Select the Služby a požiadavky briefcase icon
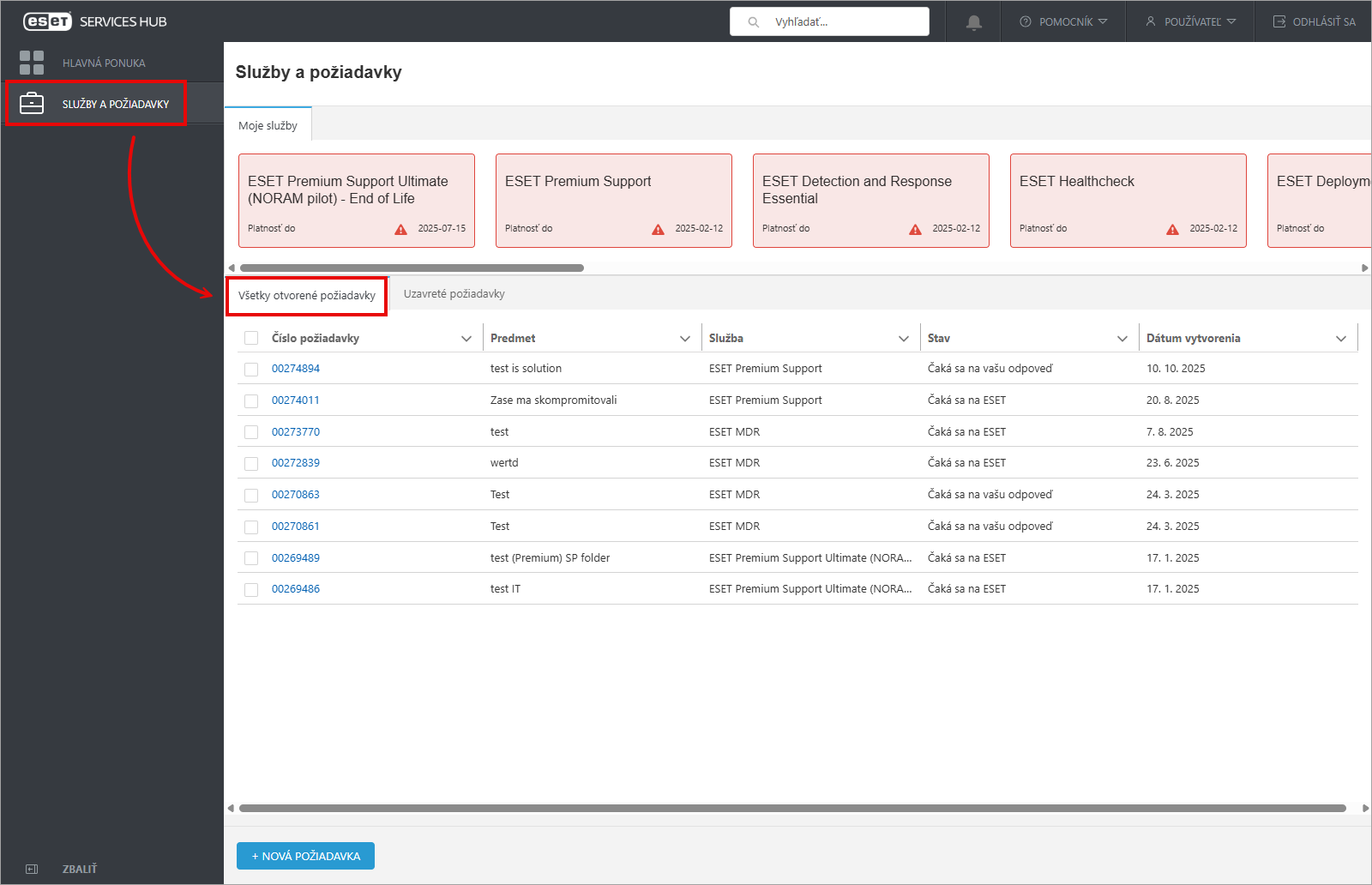This screenshot has width=1372, height=885. pos(32,104)
